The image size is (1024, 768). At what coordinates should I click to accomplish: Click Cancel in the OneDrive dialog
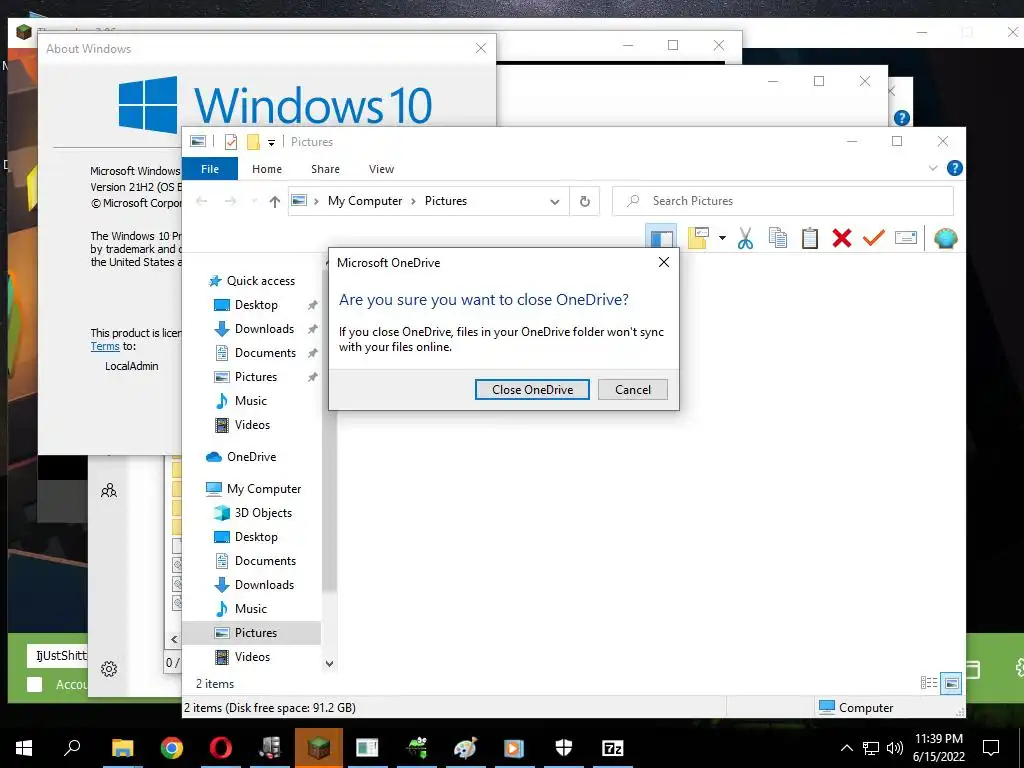pos(633,389)
